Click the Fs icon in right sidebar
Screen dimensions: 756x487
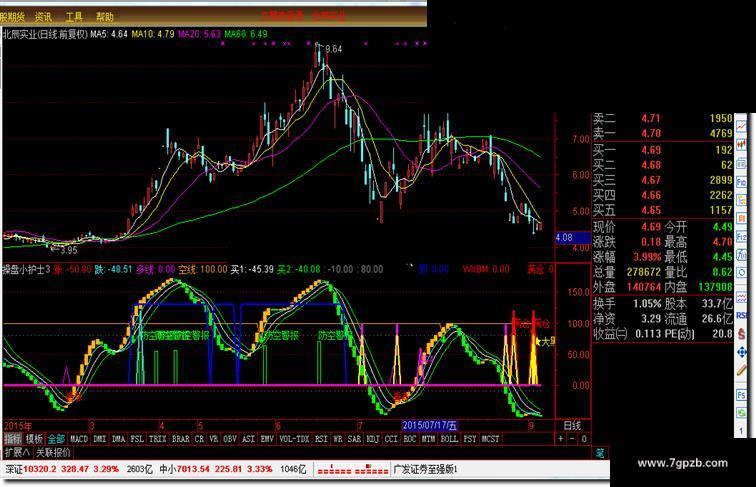[742, 395]
